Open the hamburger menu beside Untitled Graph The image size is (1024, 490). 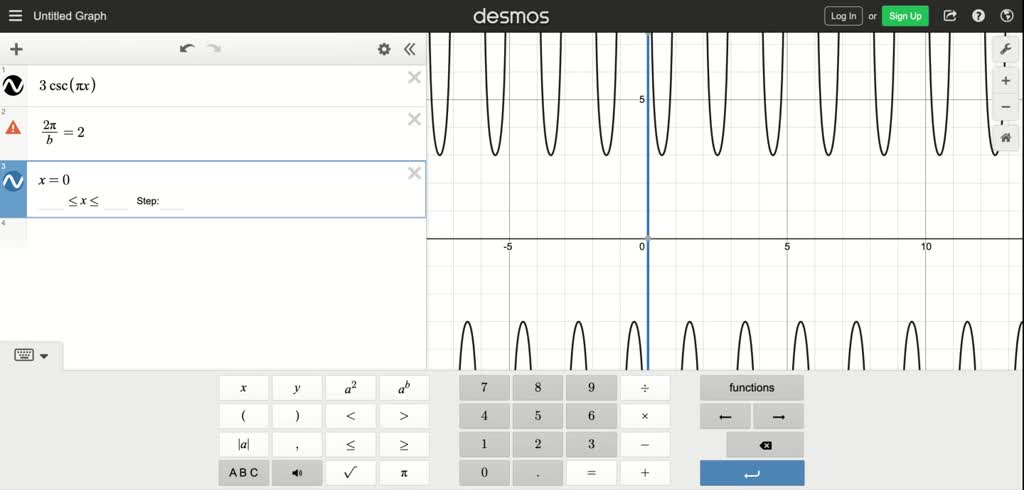click(15, 16)
